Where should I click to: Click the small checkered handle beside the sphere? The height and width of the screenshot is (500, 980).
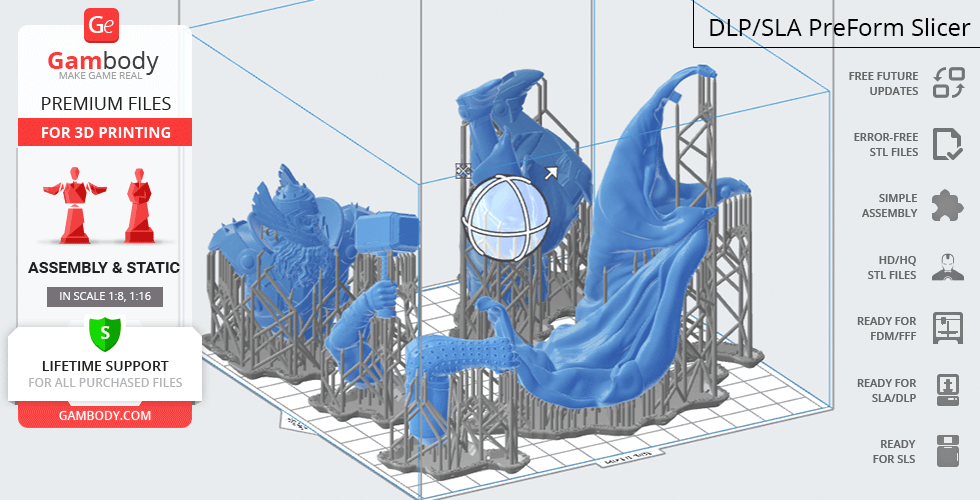463,171
